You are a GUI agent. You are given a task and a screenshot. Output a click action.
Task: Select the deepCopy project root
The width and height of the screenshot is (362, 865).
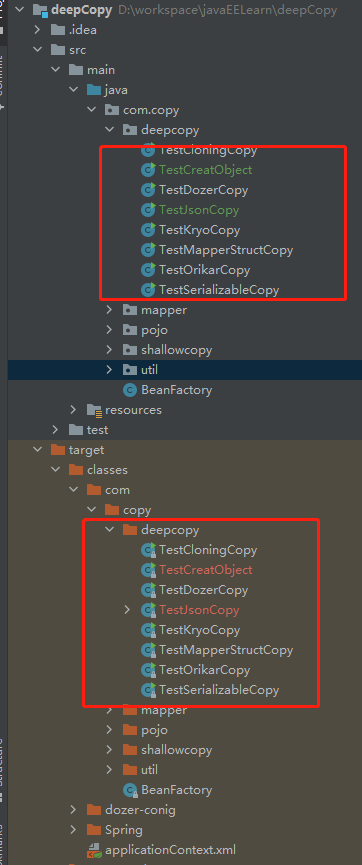[x=82, y=10]
